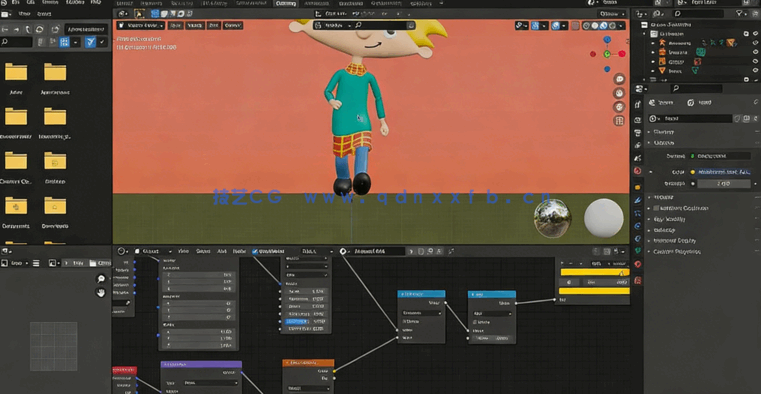Viewport: 761px width, 394px height.
Task: Click the file browser refresh icon
Action: (x=40, y=29)
